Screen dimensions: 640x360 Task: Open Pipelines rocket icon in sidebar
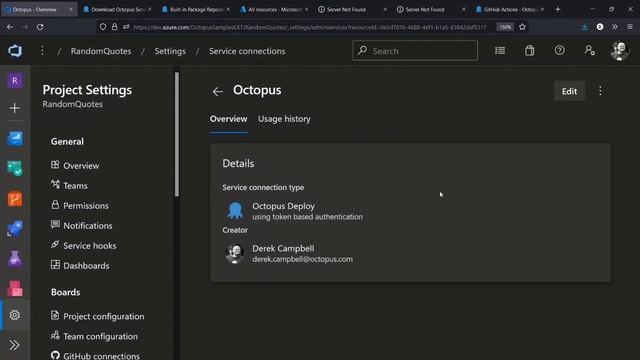click(x=15, y=229)
